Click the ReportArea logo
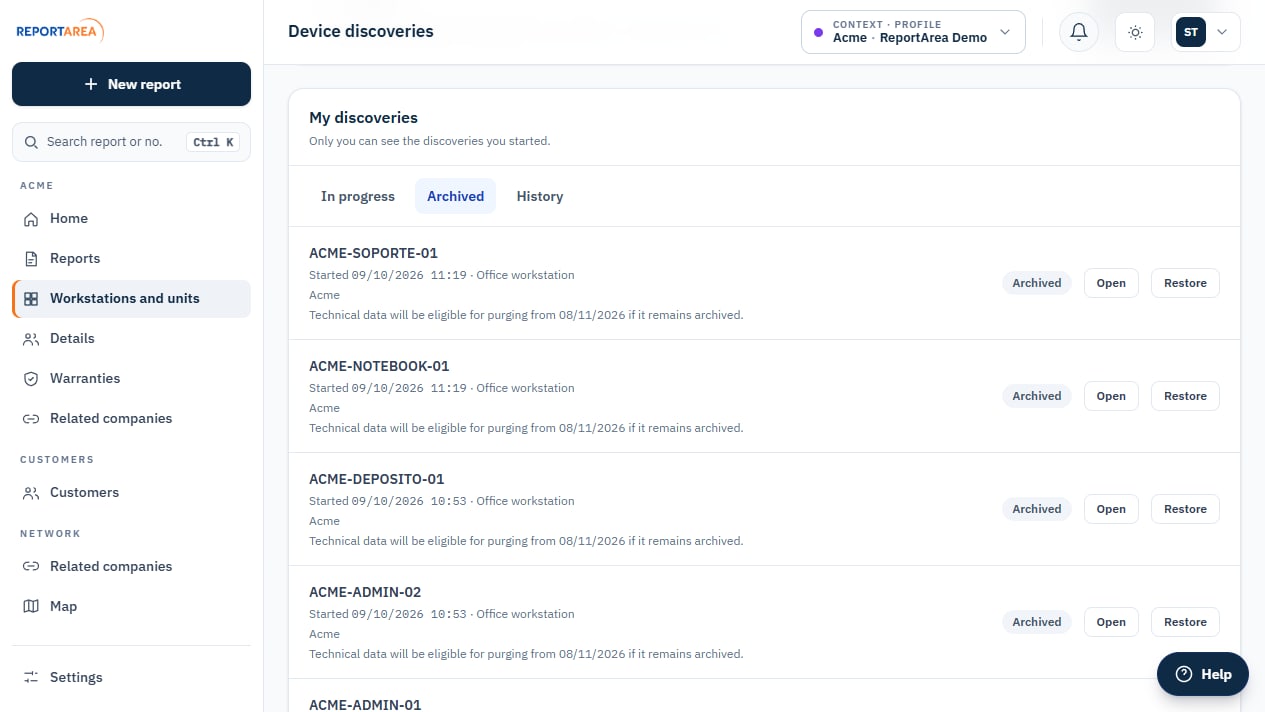1265x712 pixels. pyautogui.click(x=59, y=31)
